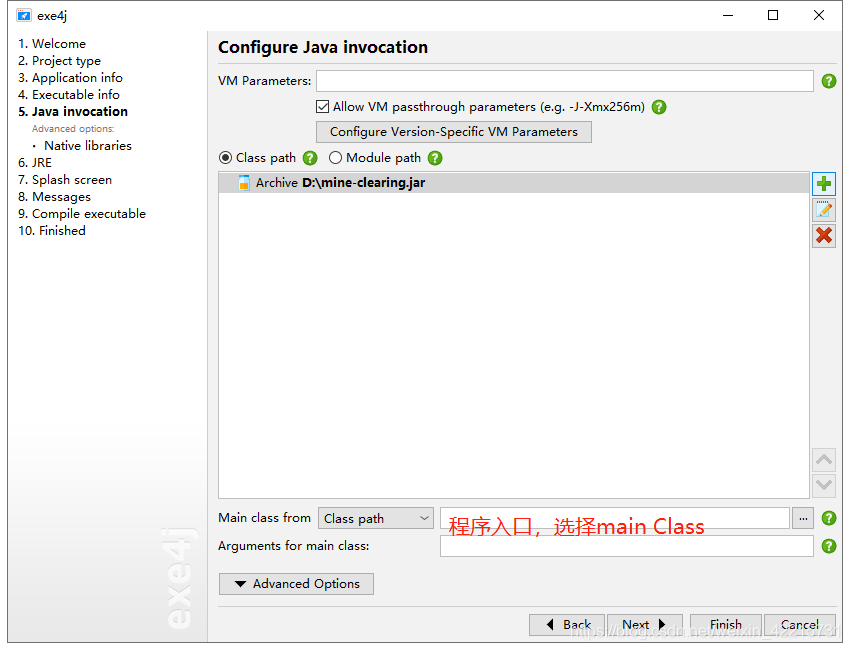Open help for Class path option

tap(310, 158)
